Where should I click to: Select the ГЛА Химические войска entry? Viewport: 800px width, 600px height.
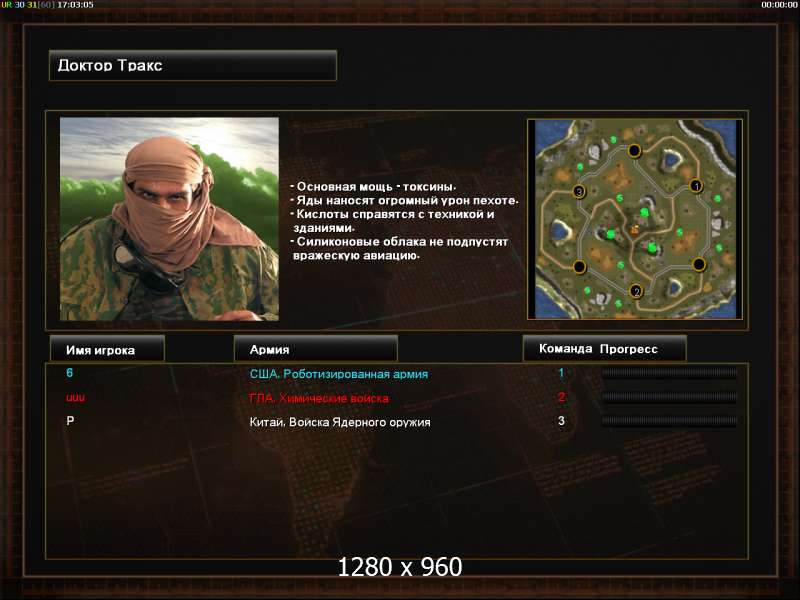tap(319, 398)
